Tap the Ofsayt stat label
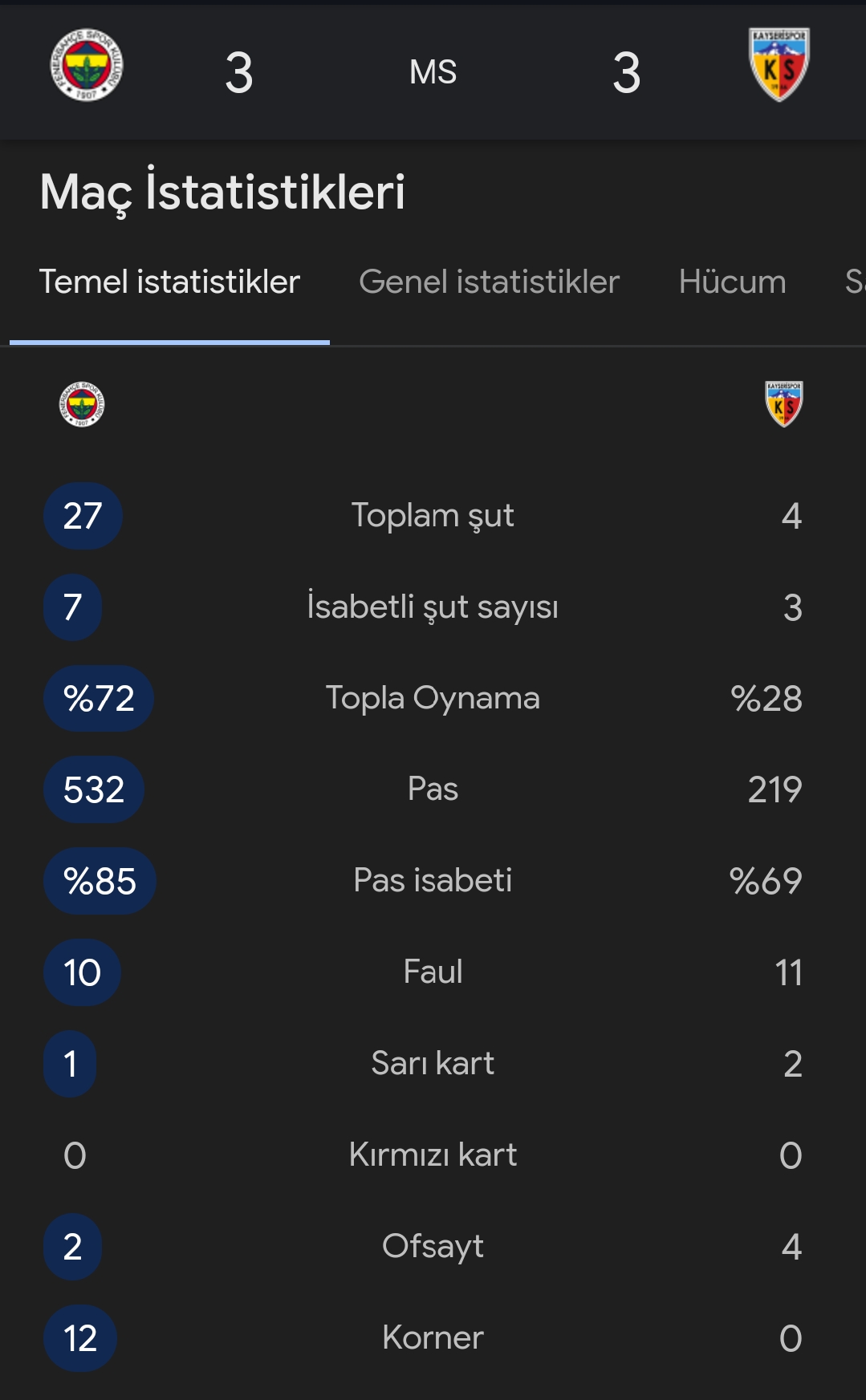 (433, 1247)
